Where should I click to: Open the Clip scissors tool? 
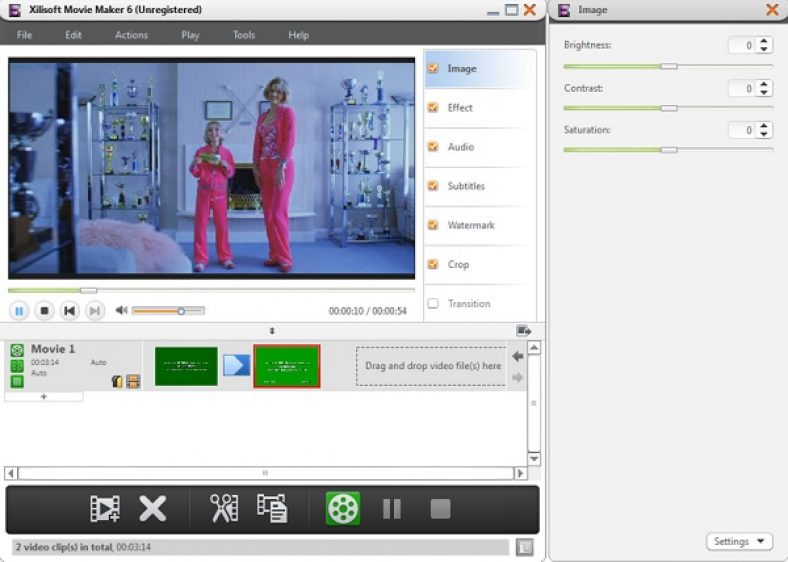pos(223,509)
